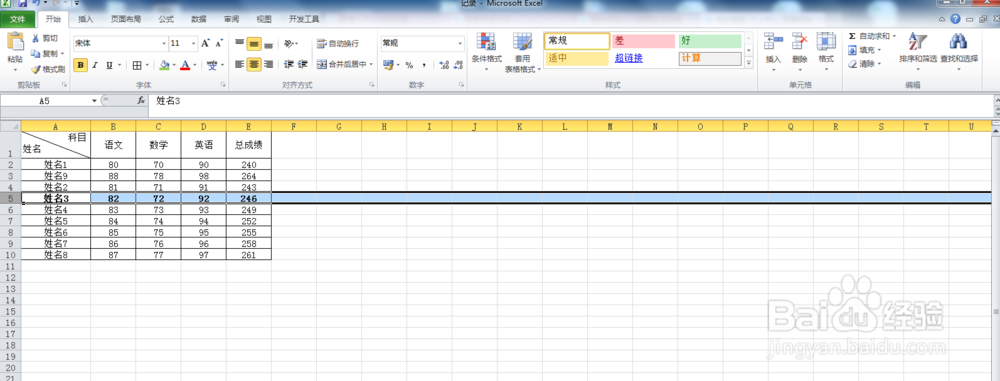The width and height of the screenshot is (1000, 381).
Task: Toggle Bold formatting button
Action: coord(80,65)
